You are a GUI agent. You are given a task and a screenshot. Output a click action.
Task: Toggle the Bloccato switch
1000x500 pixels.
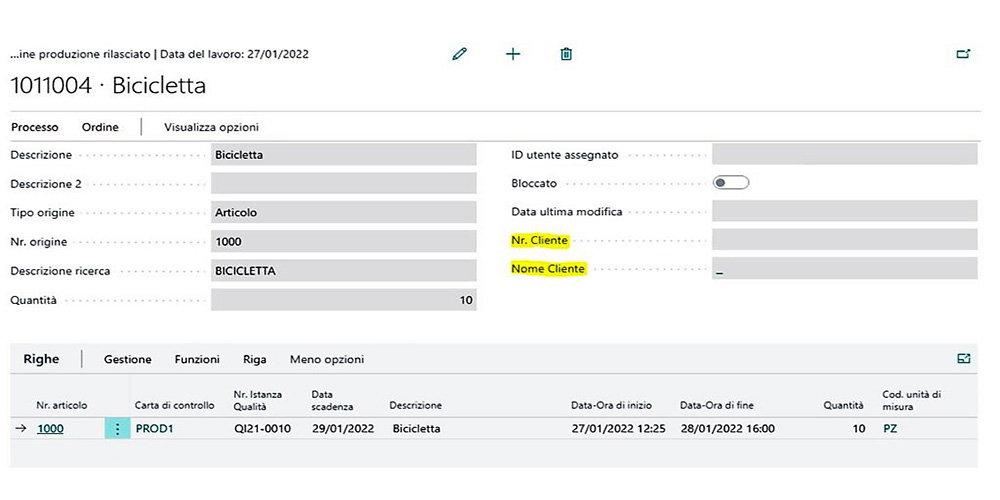pyautogui.click(x=731, y=183)
